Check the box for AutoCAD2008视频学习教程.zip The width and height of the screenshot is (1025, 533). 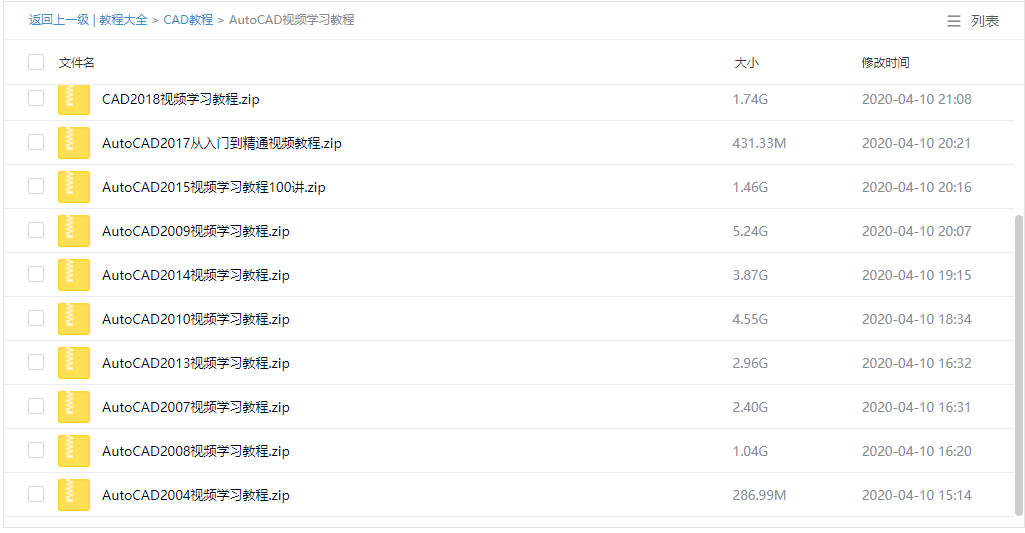click(36, 450)
